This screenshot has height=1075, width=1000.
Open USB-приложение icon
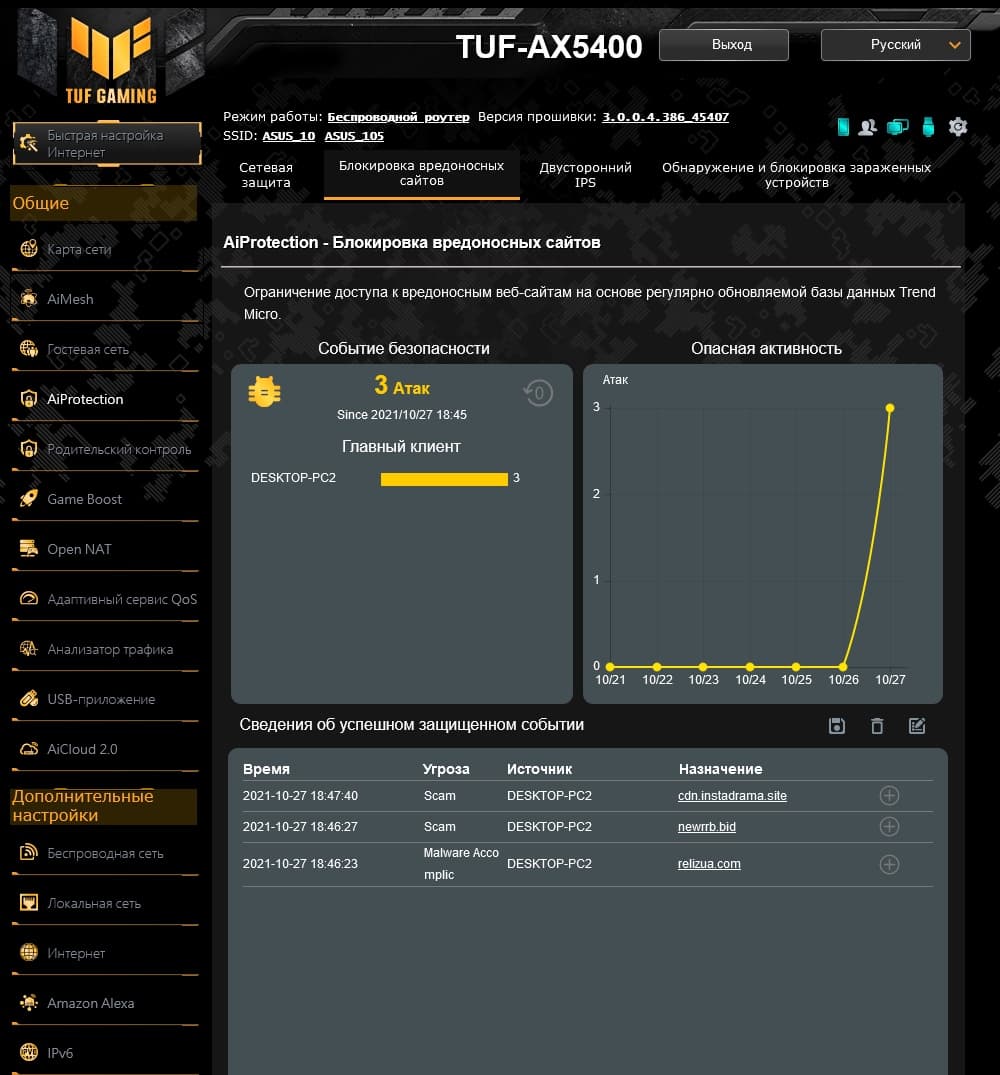pos(29,699)
